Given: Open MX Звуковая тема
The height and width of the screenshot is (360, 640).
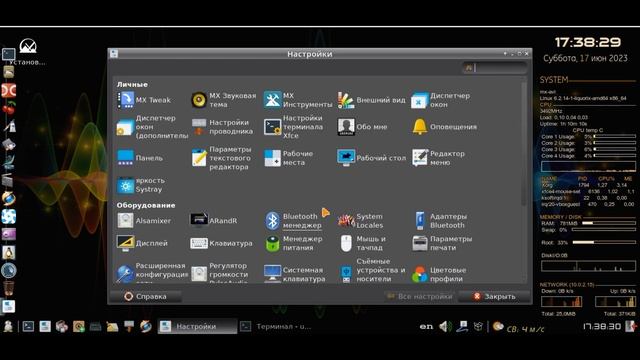Looking at the screenshot, I should tap(224, 100).
